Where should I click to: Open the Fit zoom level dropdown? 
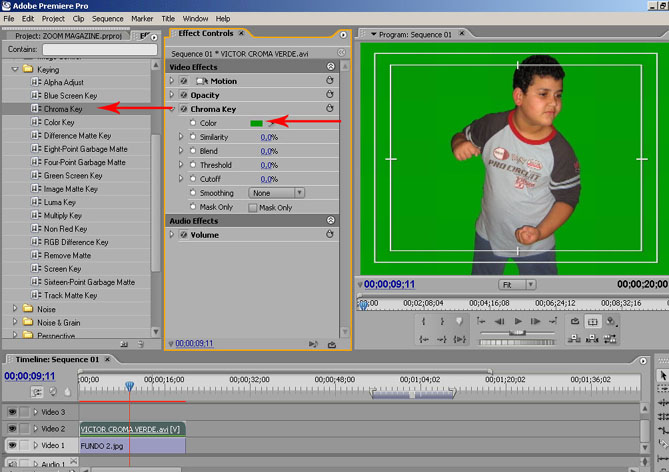click(517, 284)
